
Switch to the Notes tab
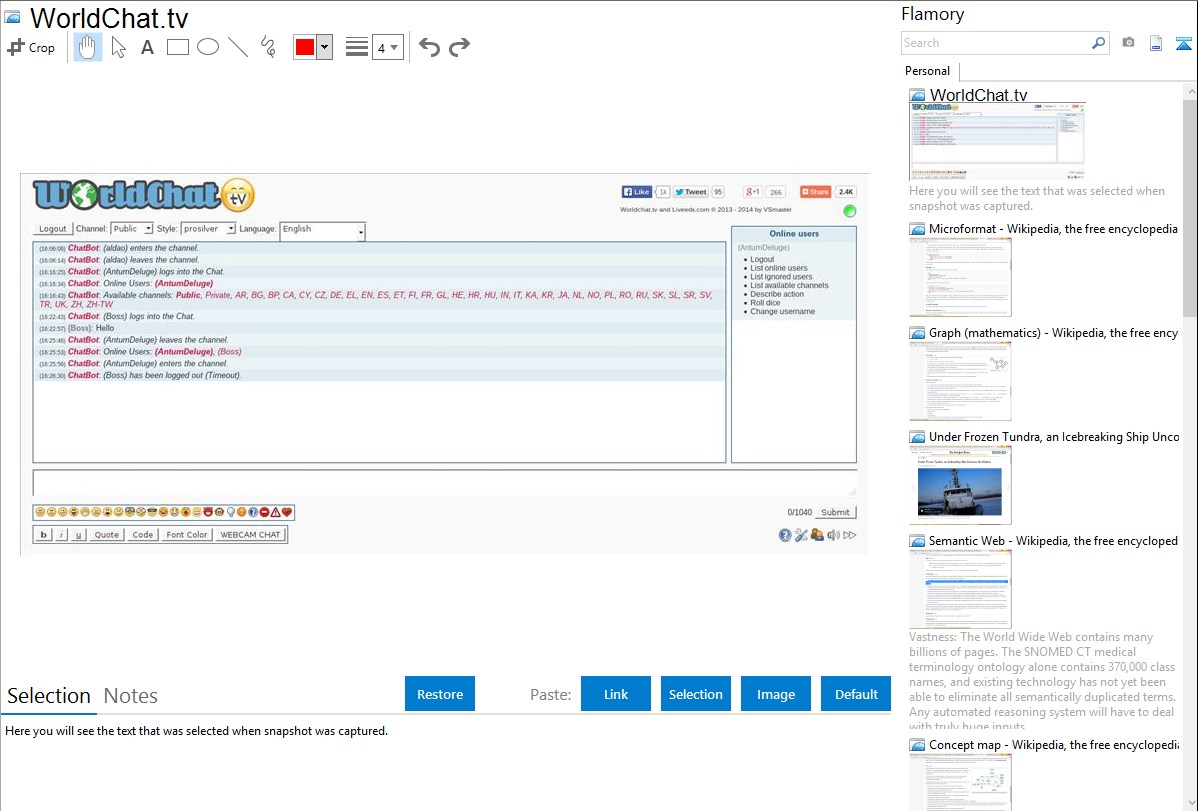point(131,696)
